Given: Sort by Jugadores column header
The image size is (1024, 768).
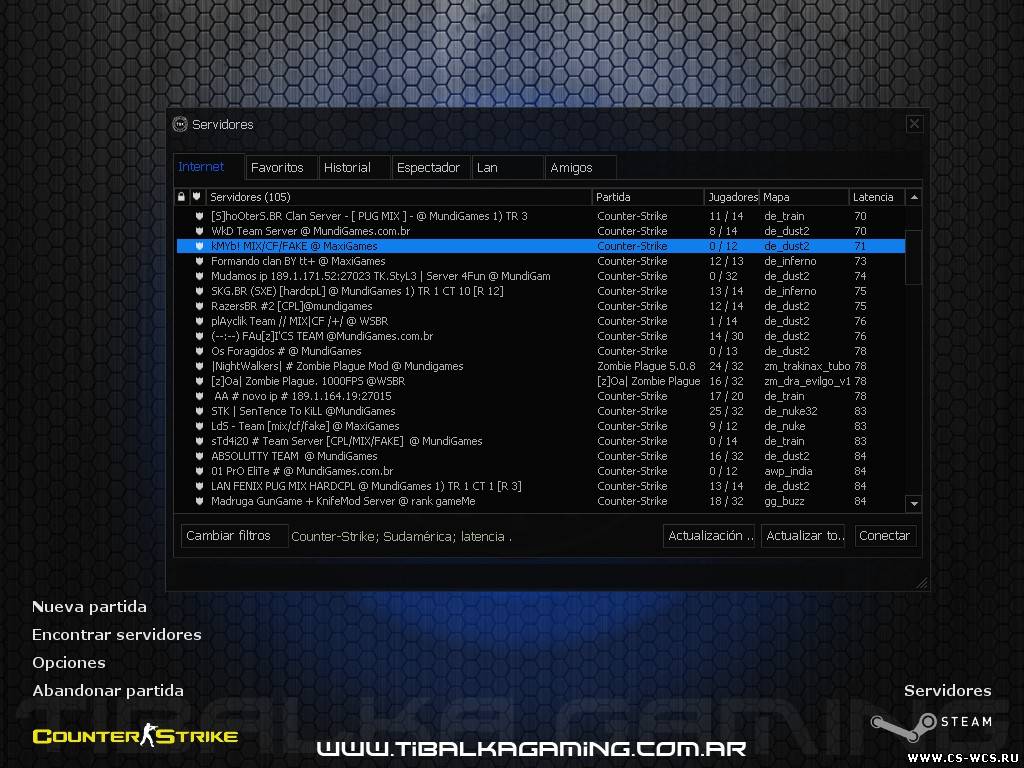Looking at the screenshot, I should point(732,197).
